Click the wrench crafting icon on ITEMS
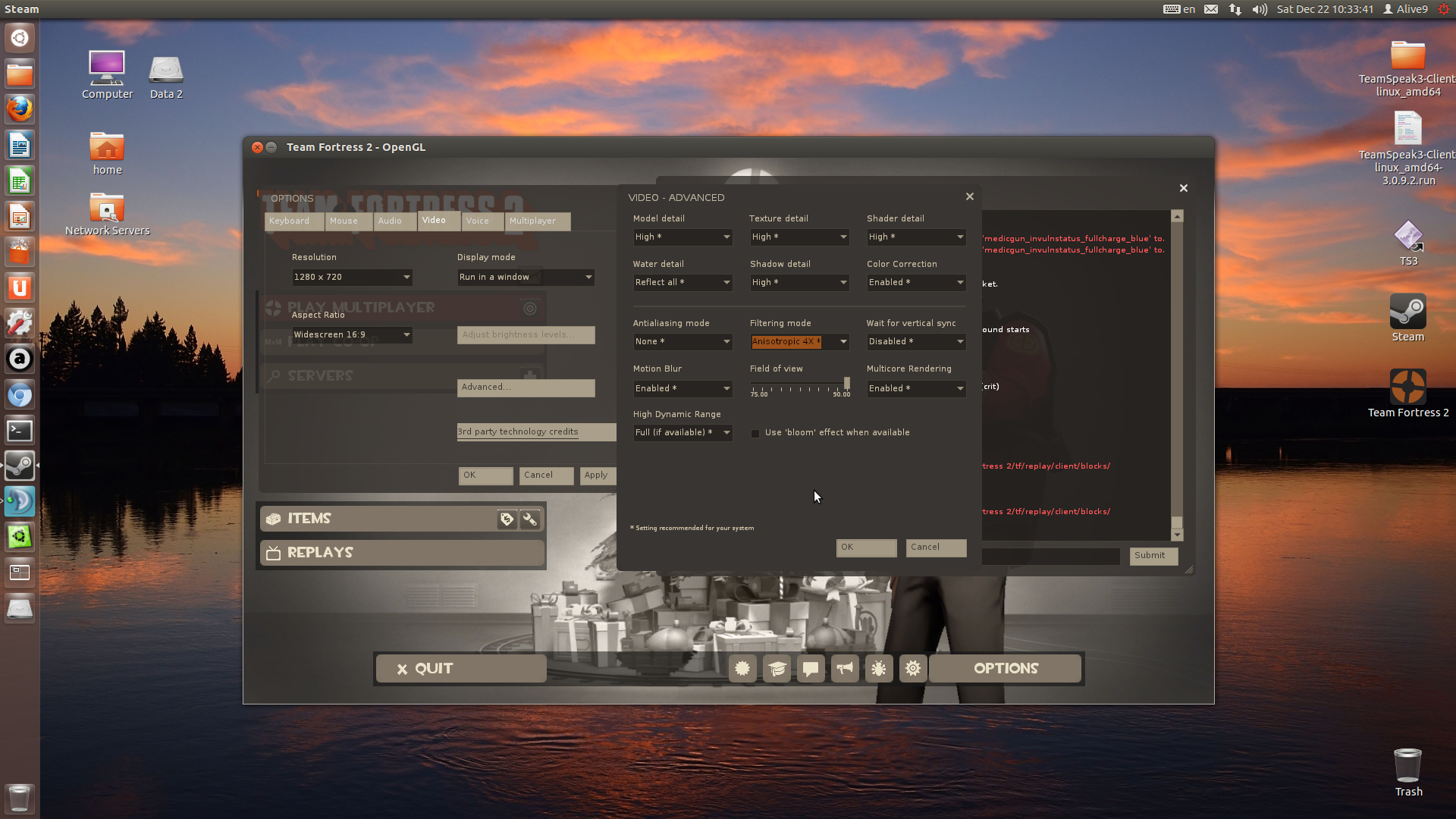This screenshot has height=819, width=1456. 530,519
